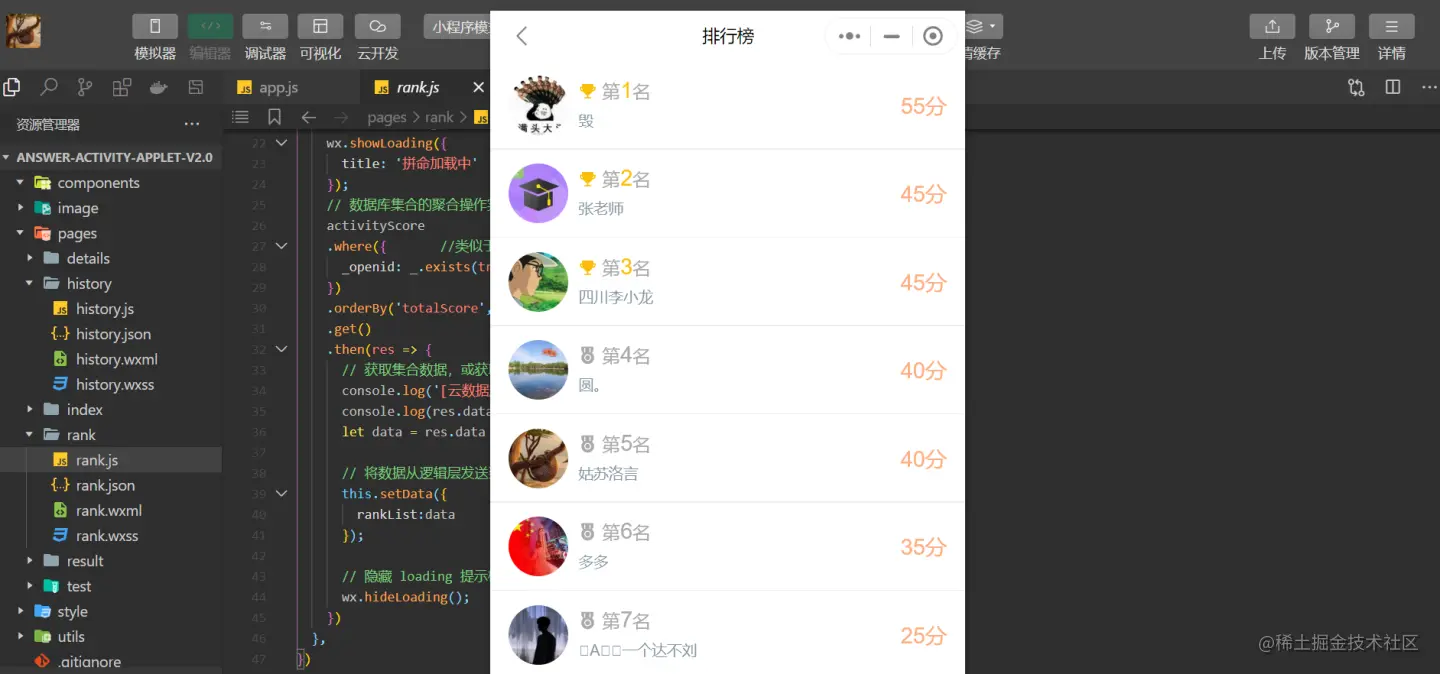Close the rank.js tab
Screen dimensions: 1440x674
(x=478, y=87)
